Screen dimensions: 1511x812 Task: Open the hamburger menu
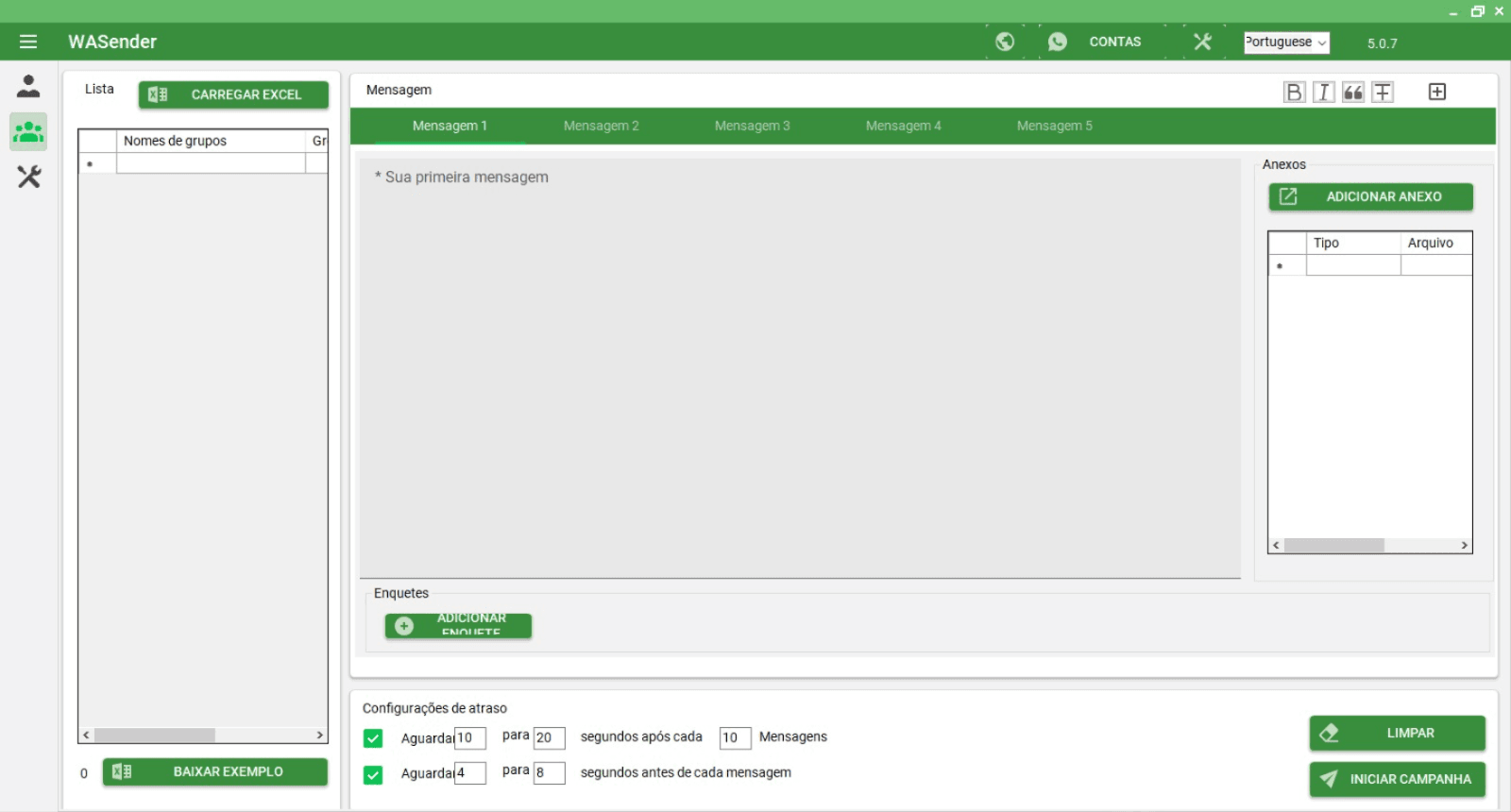28,42
